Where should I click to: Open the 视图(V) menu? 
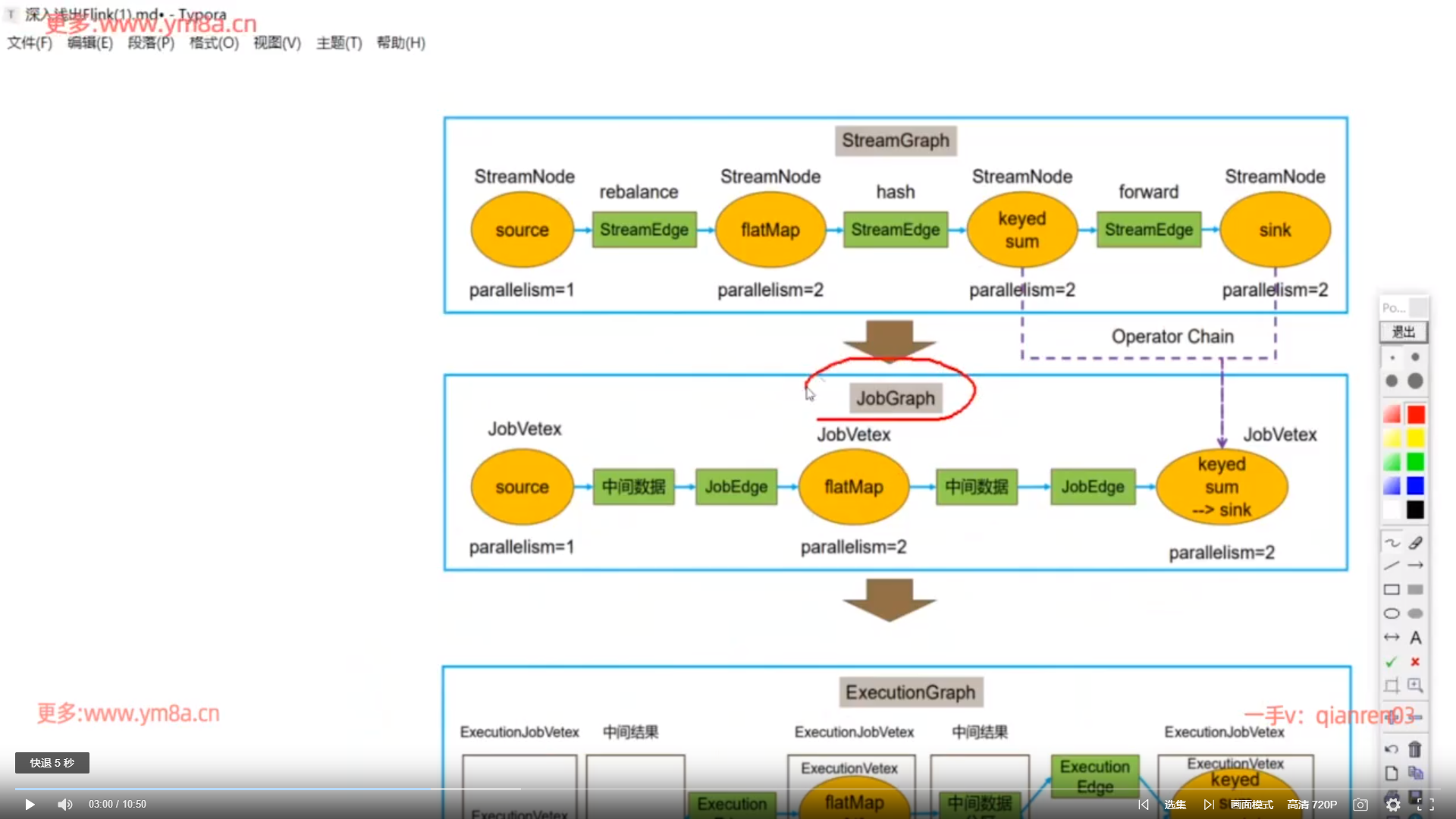coord(277,43)
